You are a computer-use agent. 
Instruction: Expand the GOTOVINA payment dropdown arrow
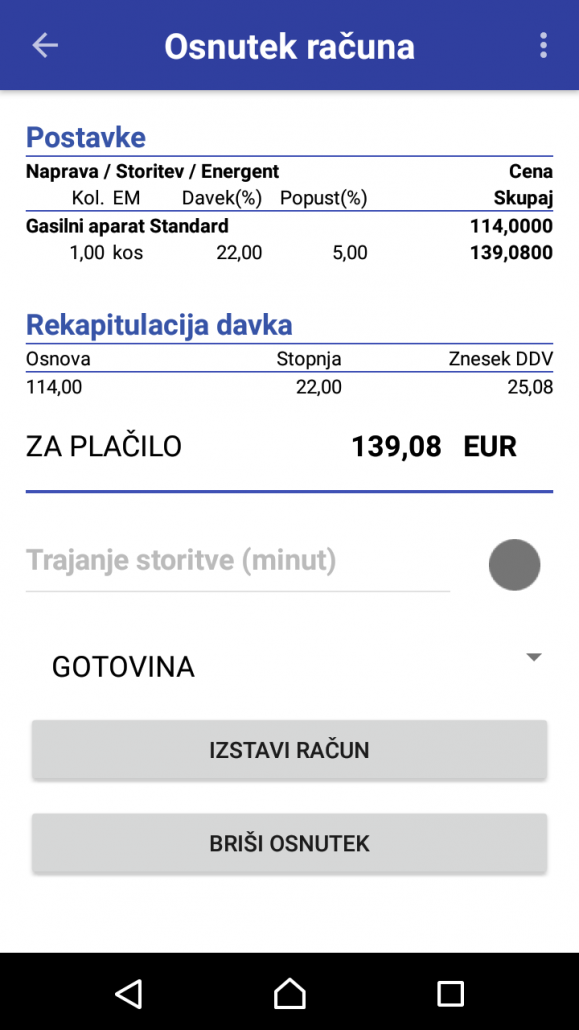click(534, 657)
